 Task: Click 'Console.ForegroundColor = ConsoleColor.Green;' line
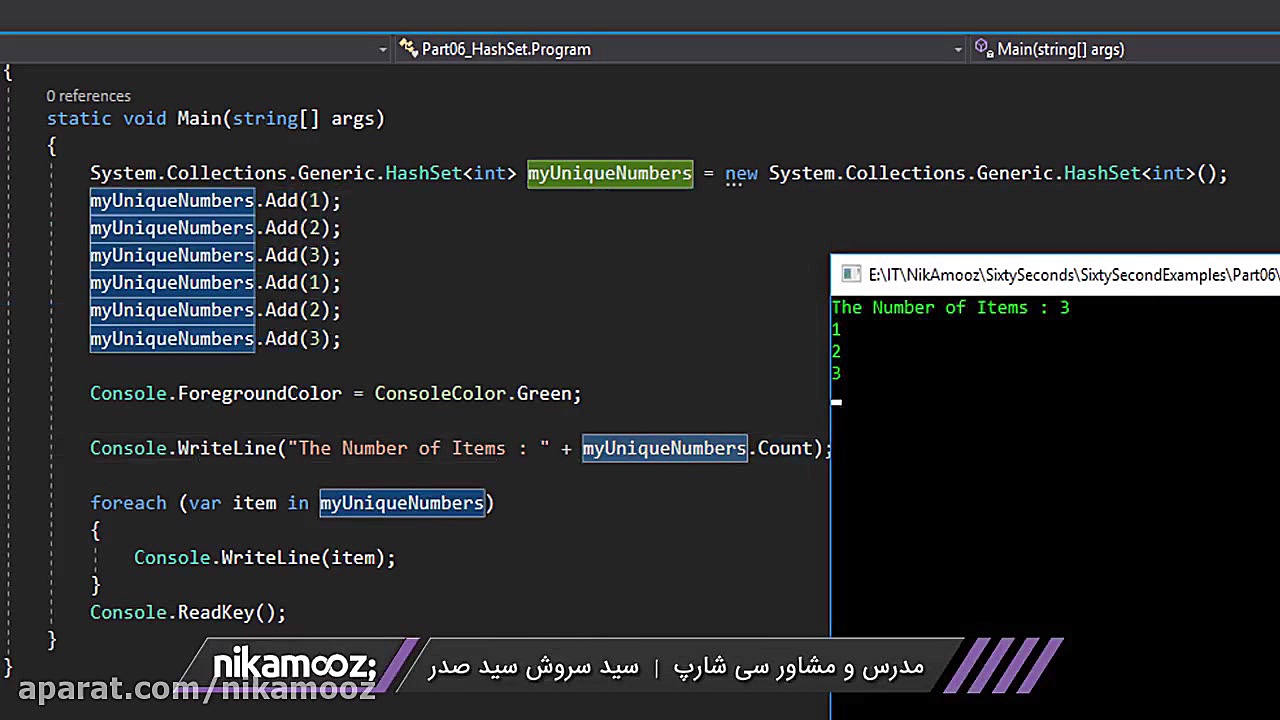pos(335,394)
